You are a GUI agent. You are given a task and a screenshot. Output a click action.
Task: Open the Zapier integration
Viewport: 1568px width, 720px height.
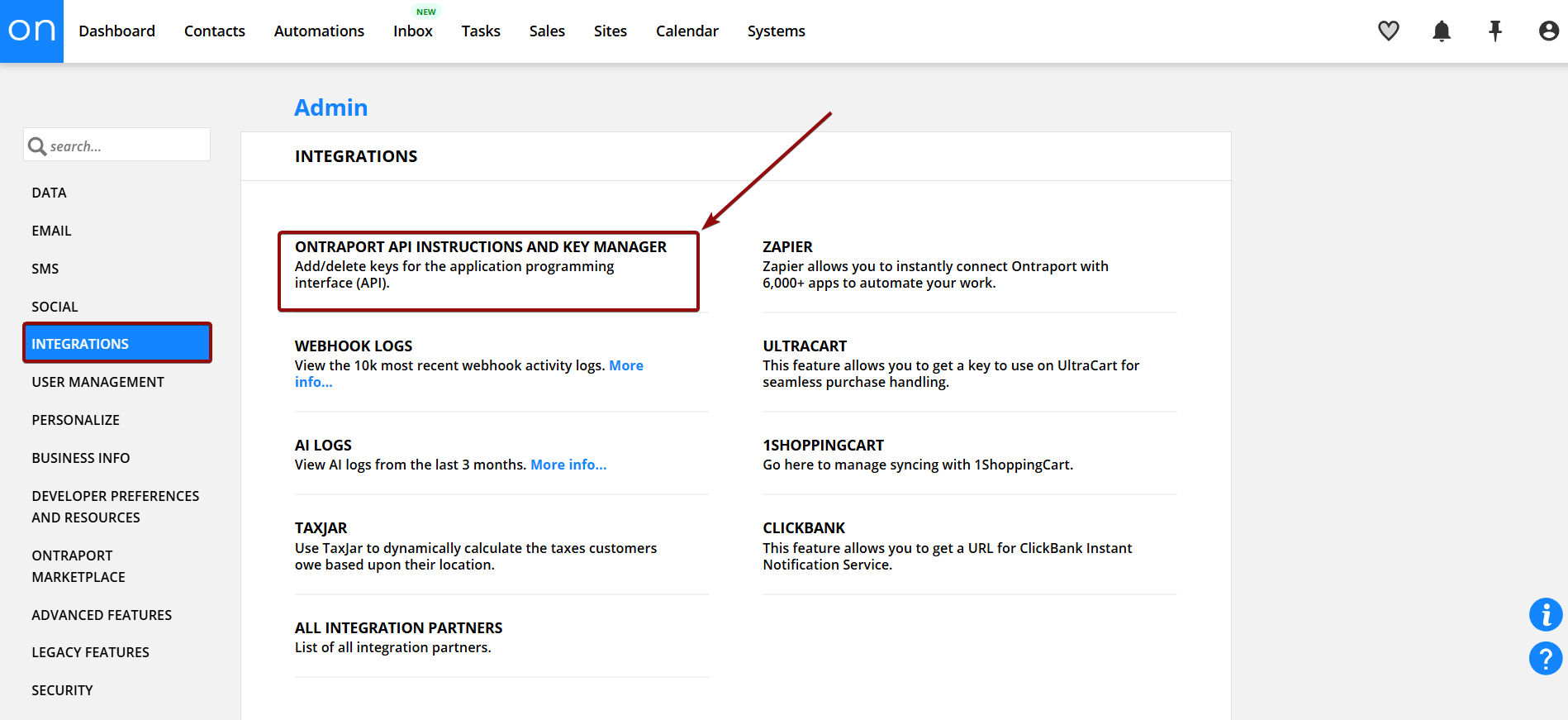pos(787,247)
